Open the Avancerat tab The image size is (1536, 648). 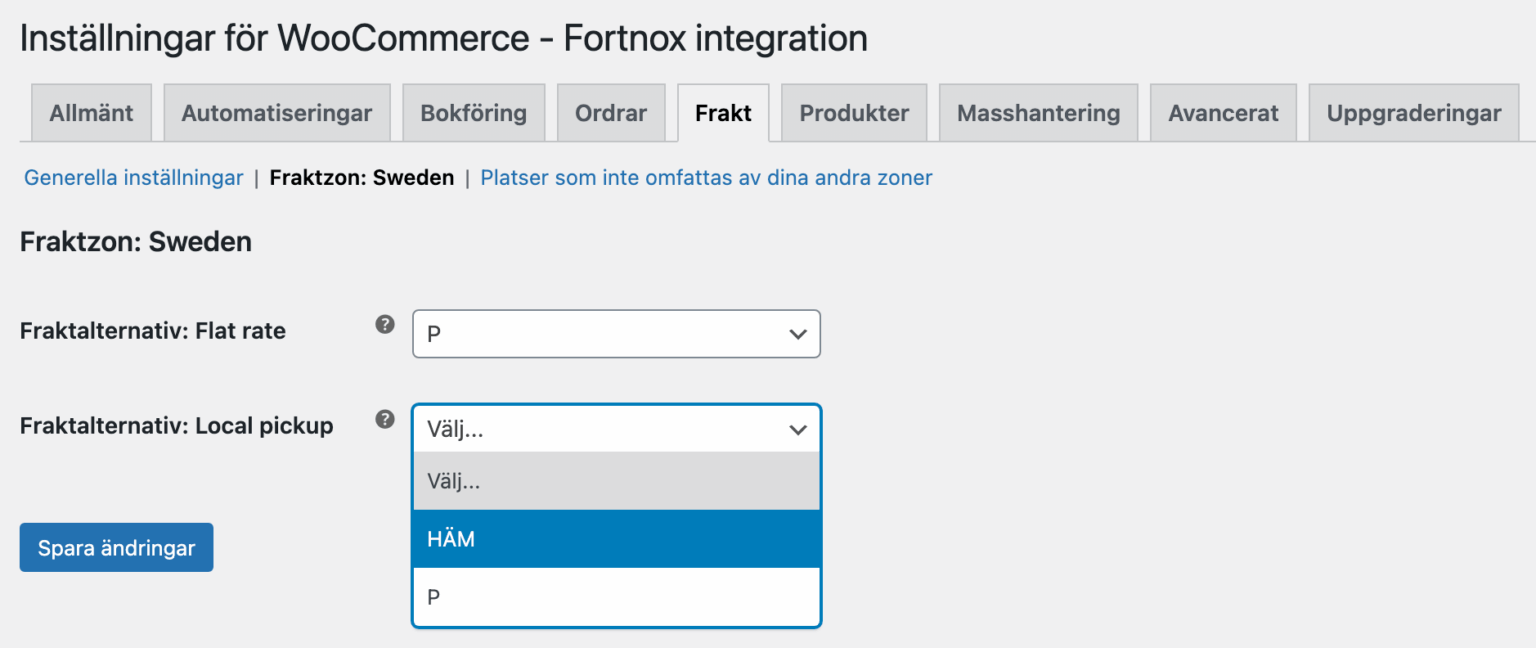1223,113
